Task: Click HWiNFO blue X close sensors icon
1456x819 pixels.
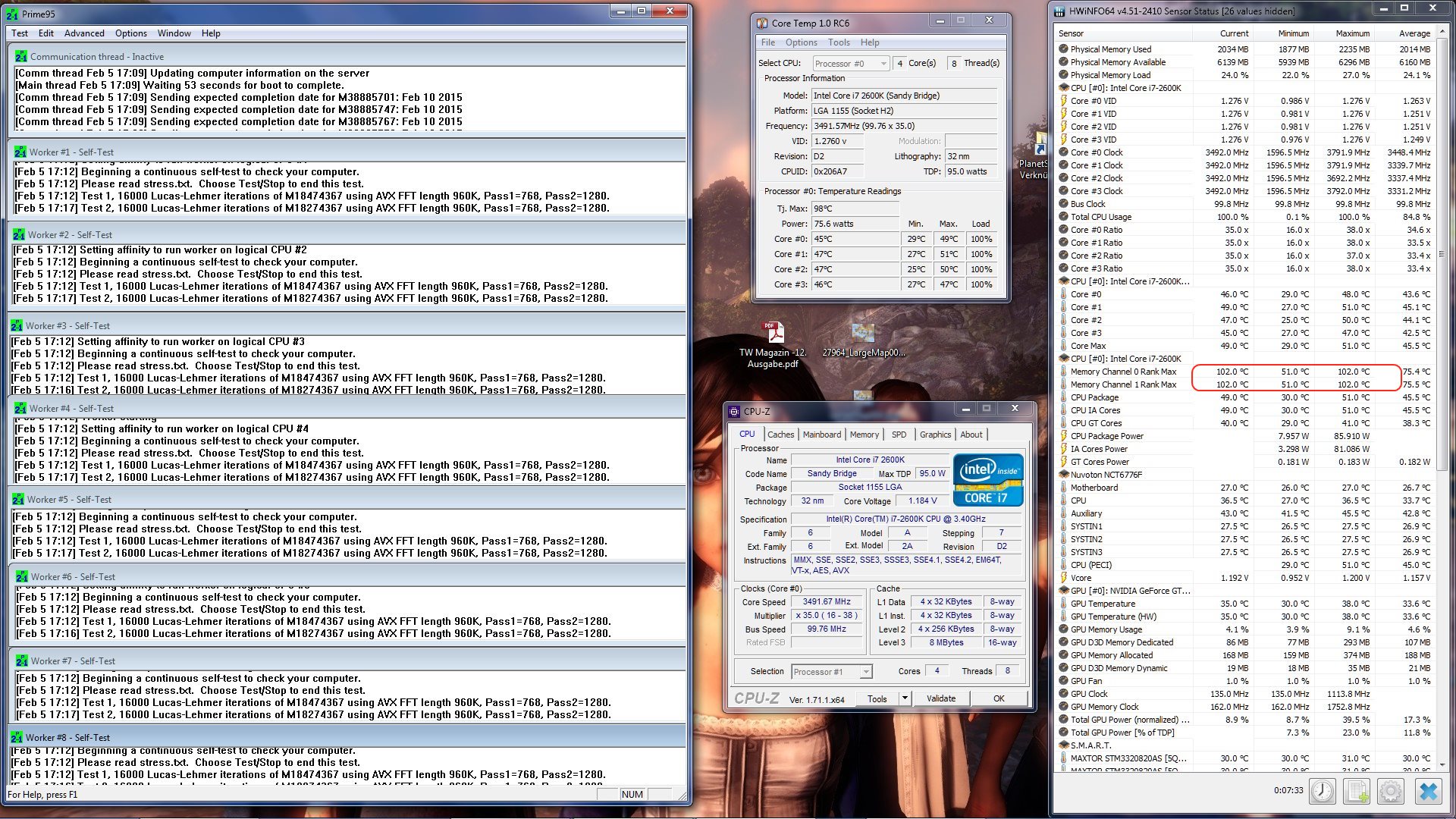Action: pyautogui.click(x=1428, y=791)
